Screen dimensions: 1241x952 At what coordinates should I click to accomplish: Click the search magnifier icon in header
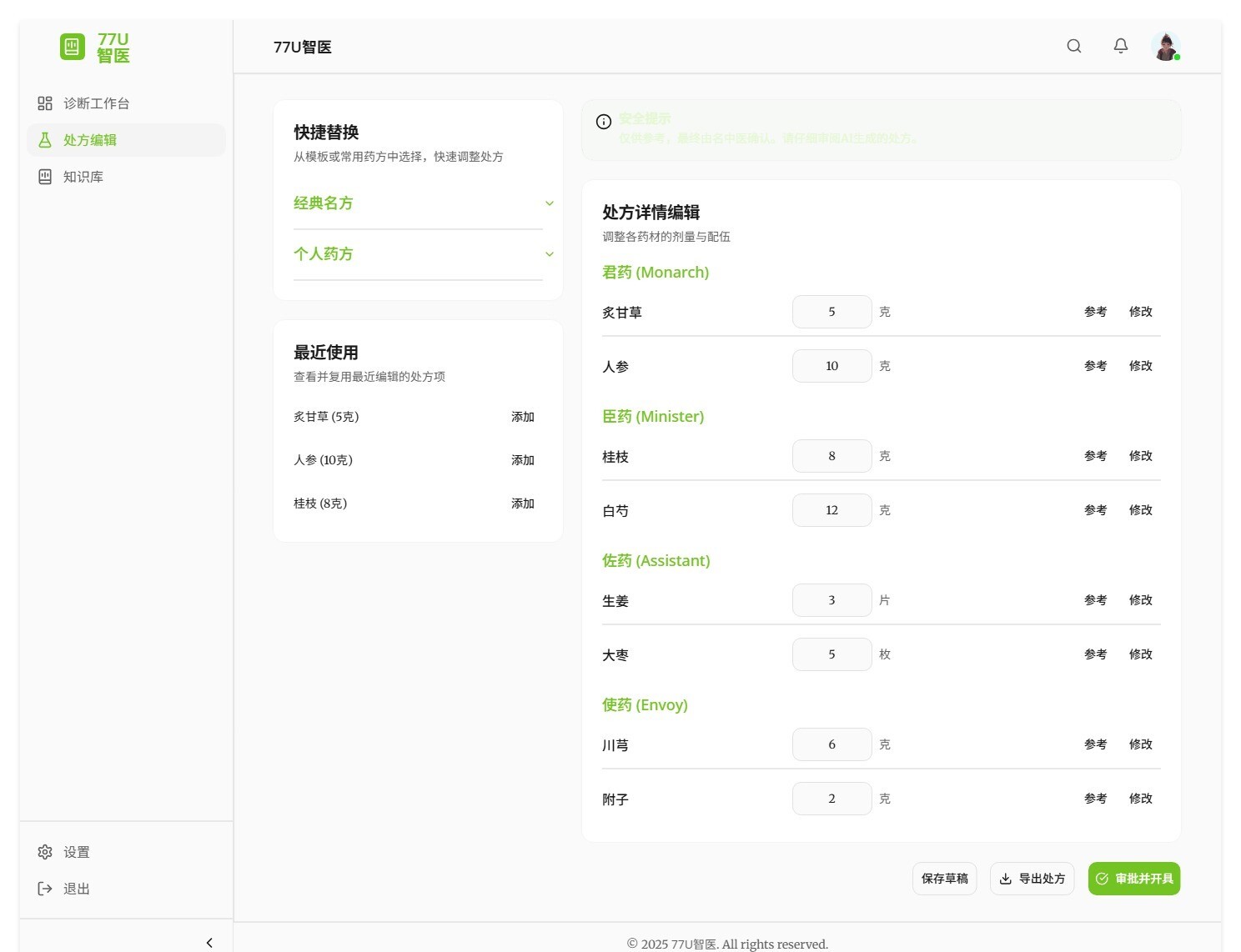point(1073,47)
